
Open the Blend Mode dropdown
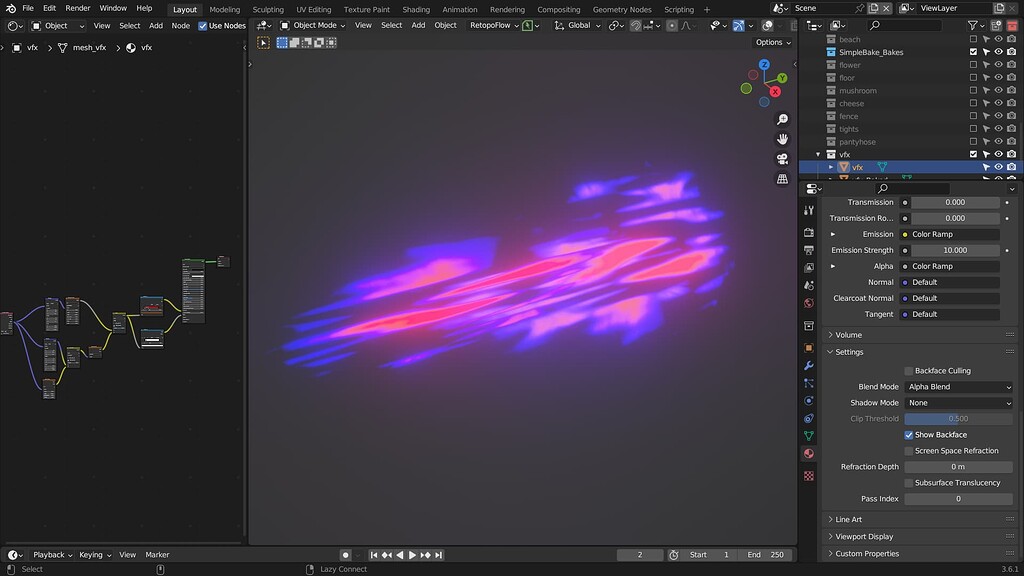957,386
